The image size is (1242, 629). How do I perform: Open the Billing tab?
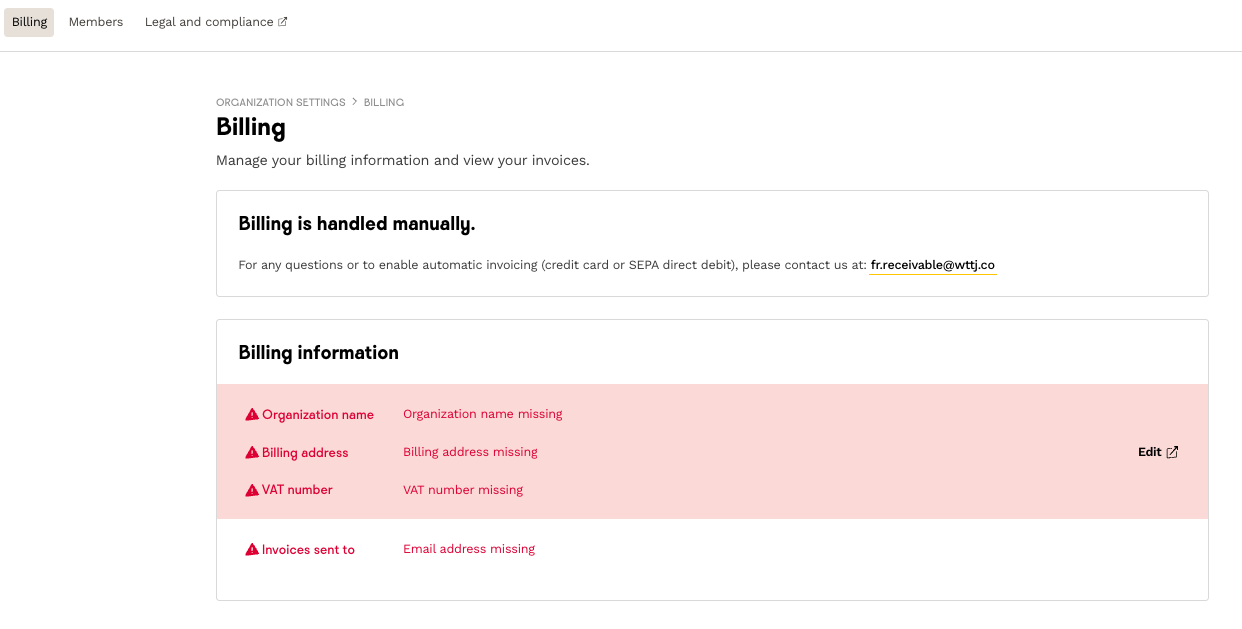(x=29, y=22)
